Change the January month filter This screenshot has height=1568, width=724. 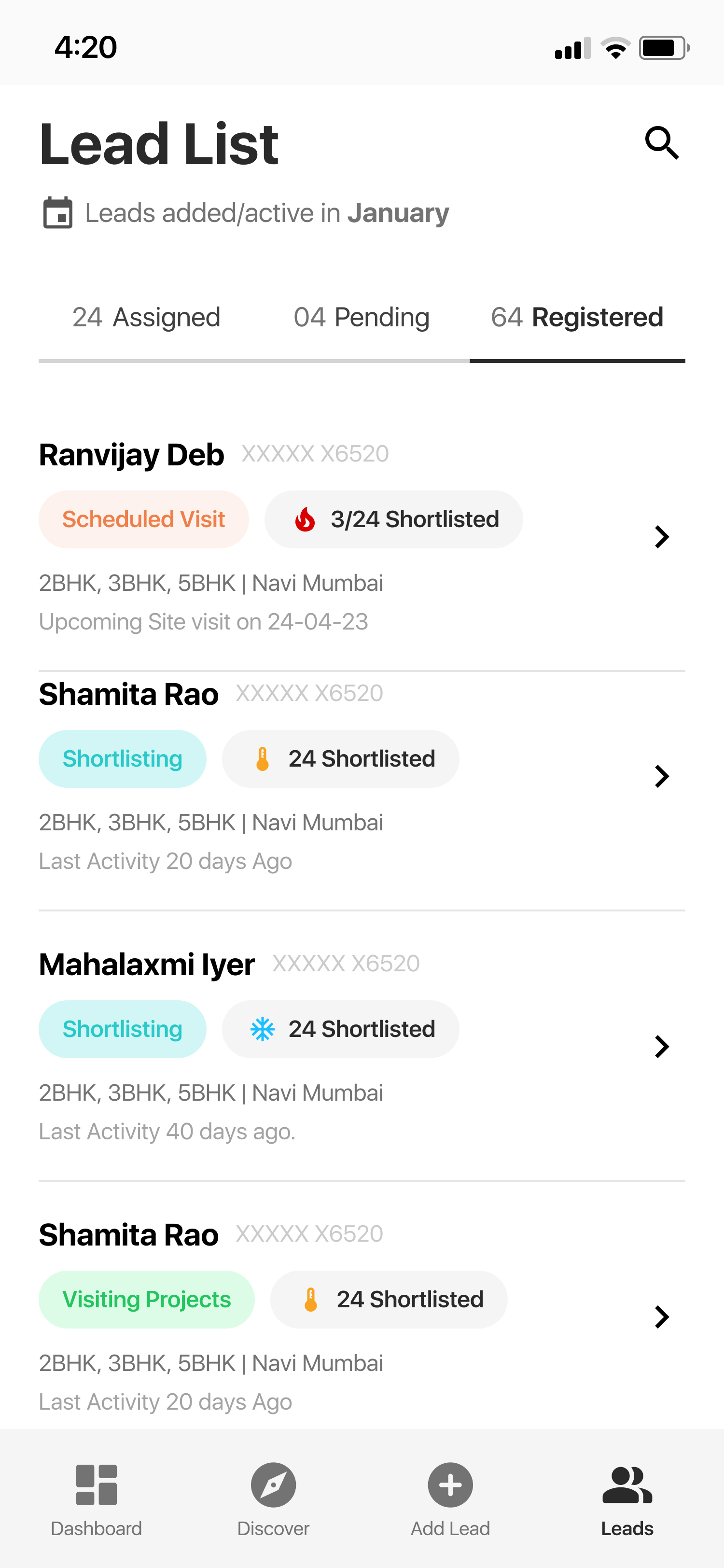[x=398, y=213]
